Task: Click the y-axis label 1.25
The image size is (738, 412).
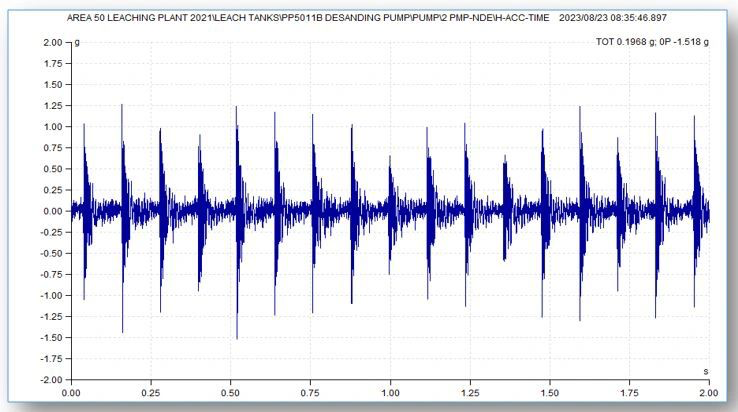Action: (x=53, y=106)
